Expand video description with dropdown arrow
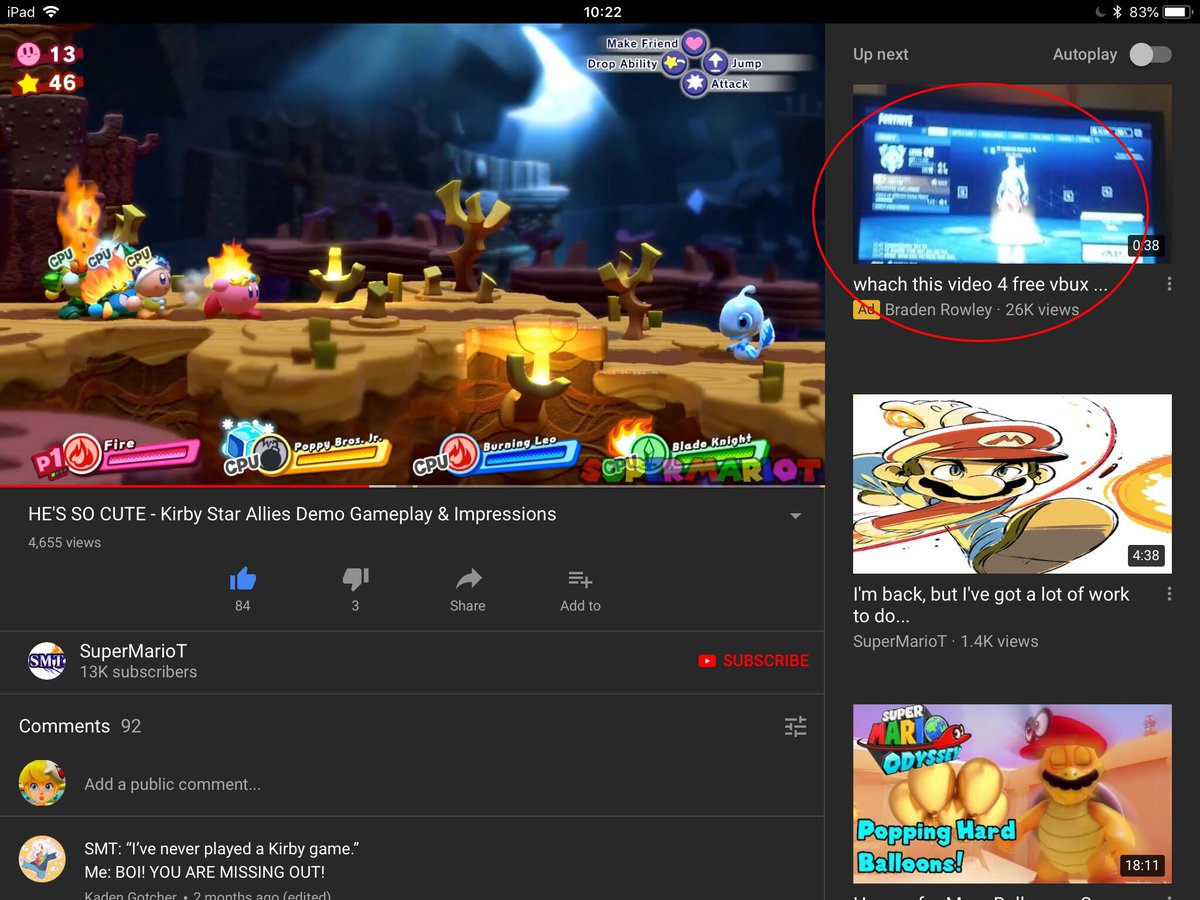This screenshot has width=1200, height=900. tap(795, 516)
